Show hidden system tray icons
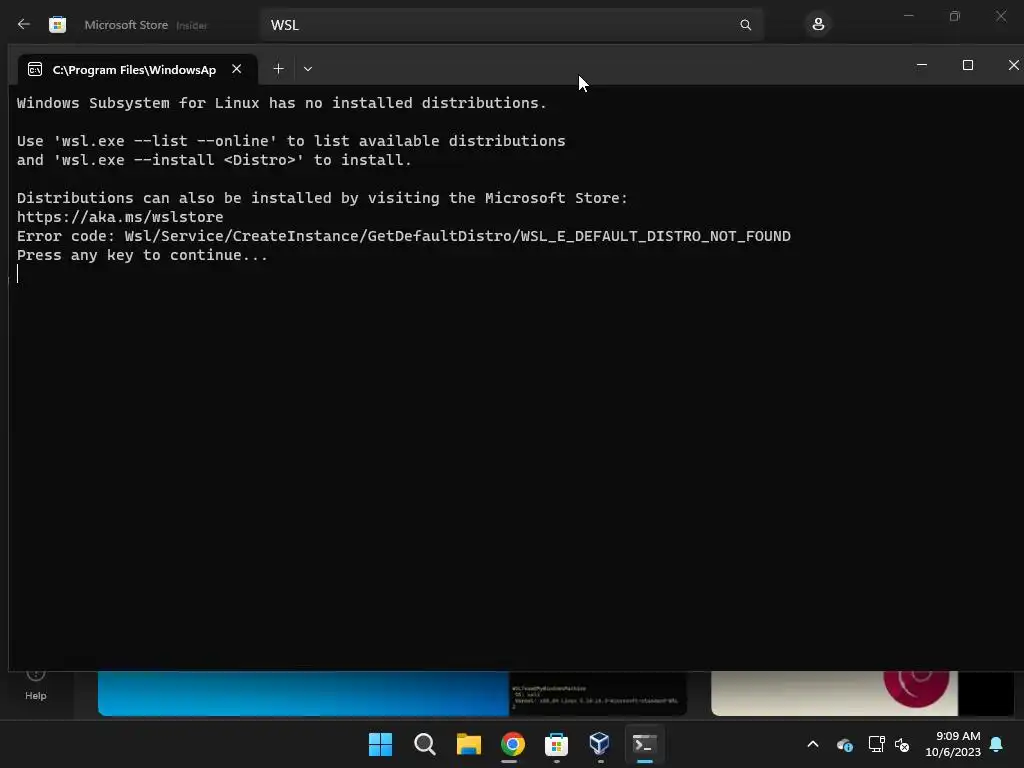Viewport: 1024px width, 768px height. pyautogui.click(x=813, y=744)
